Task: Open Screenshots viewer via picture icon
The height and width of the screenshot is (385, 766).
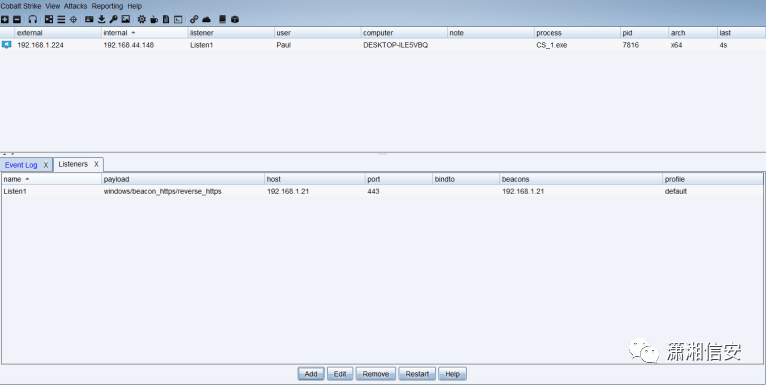Action: pos(126,20)
